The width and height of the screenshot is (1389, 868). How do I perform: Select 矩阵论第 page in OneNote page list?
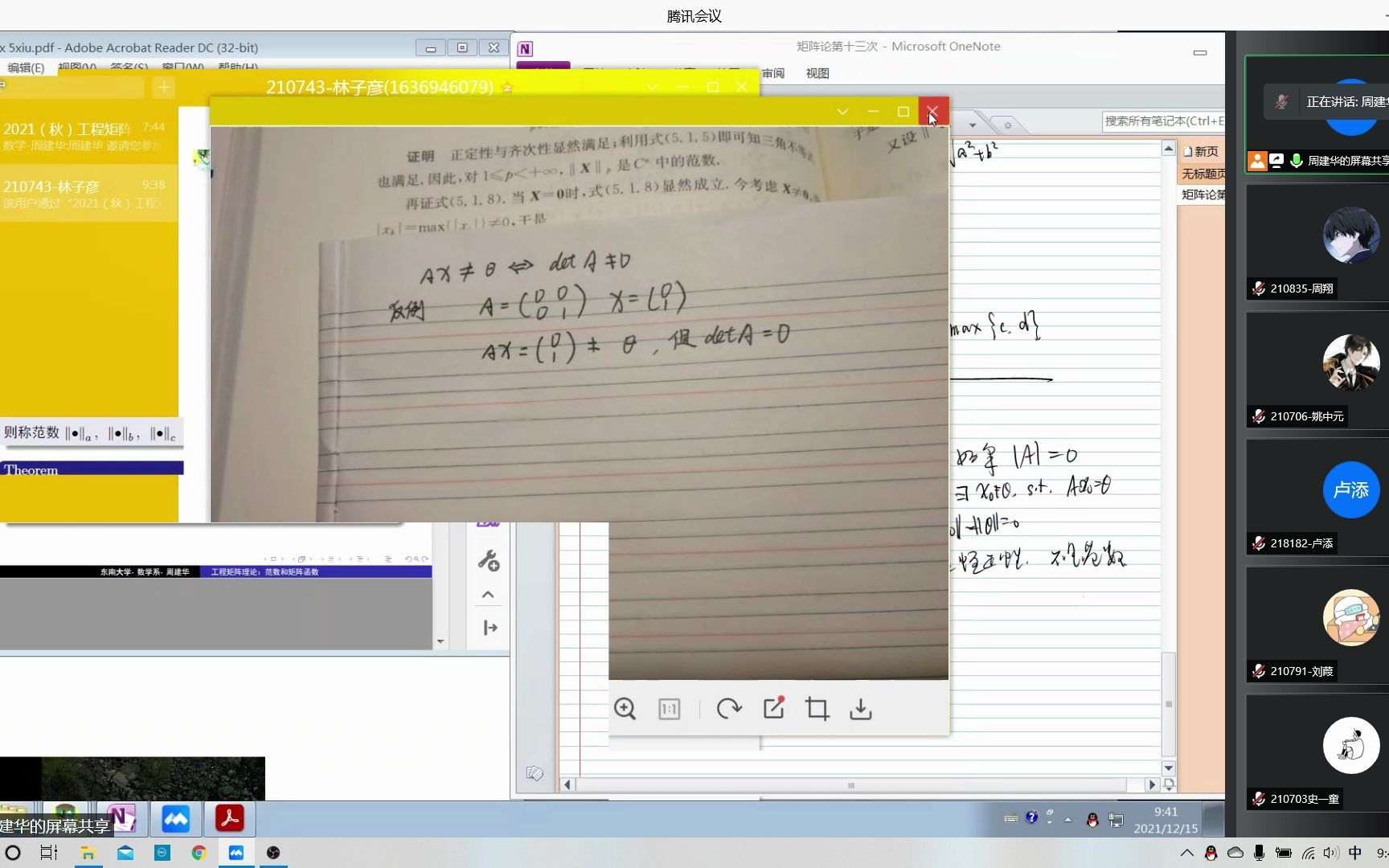[x=1202, y=194]
